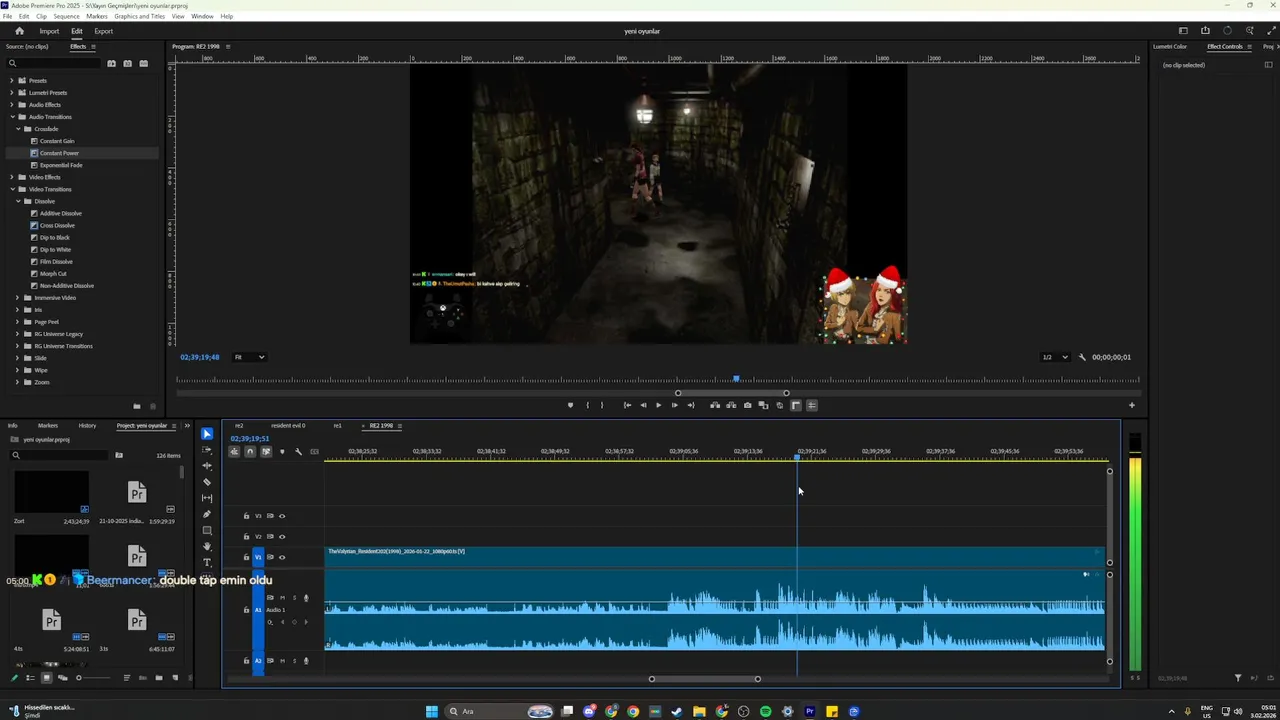Open the Sequence menu

[66, 17]
